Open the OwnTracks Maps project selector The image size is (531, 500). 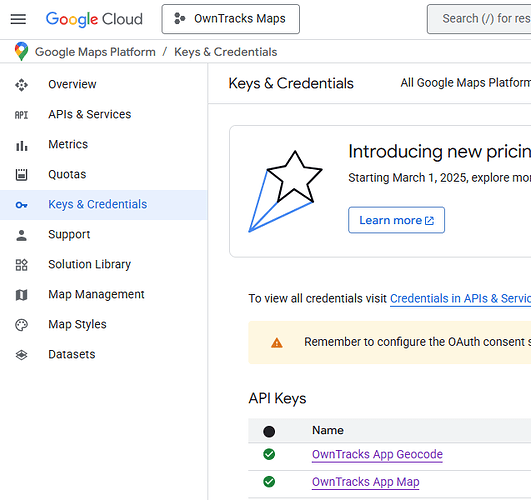[x=231, y=19]
